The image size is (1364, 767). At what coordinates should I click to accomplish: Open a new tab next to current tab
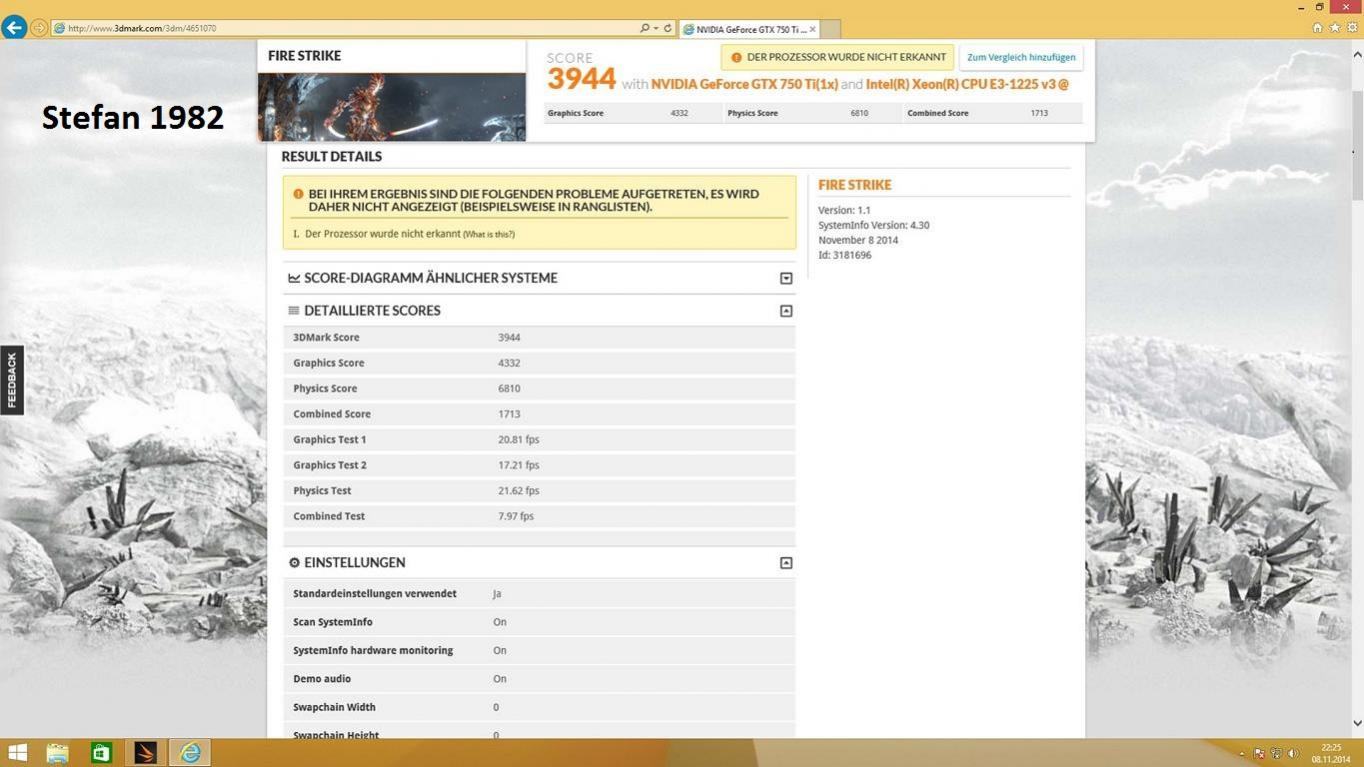point(830,29)
